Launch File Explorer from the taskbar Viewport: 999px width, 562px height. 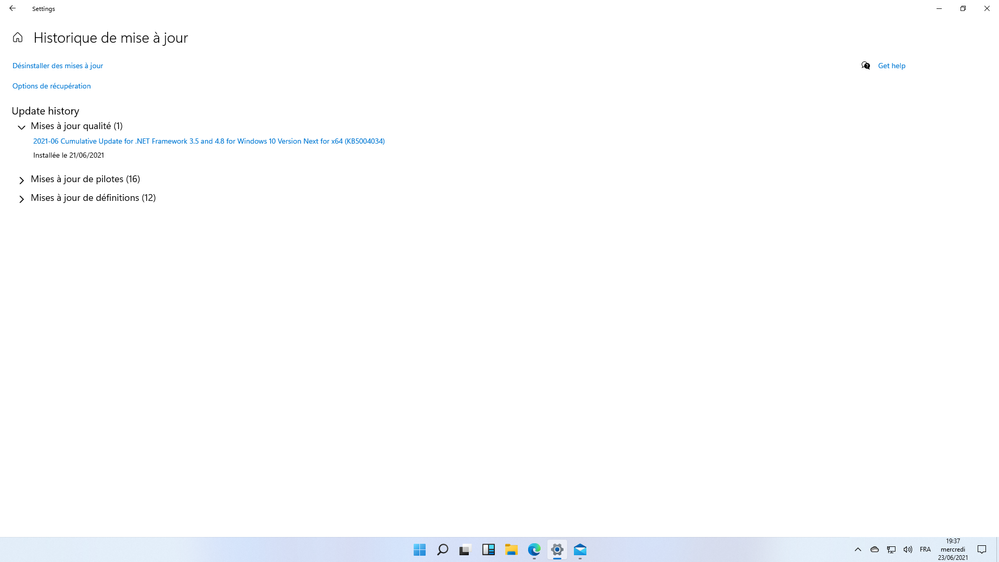point(511,550)
